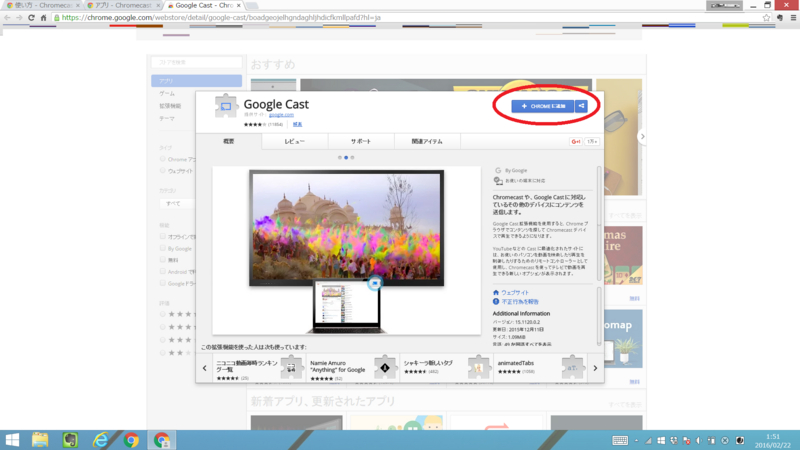Show next related extensions with right arrow
Image resolution: width=800 pixels, height=450 pixels.
595,368
